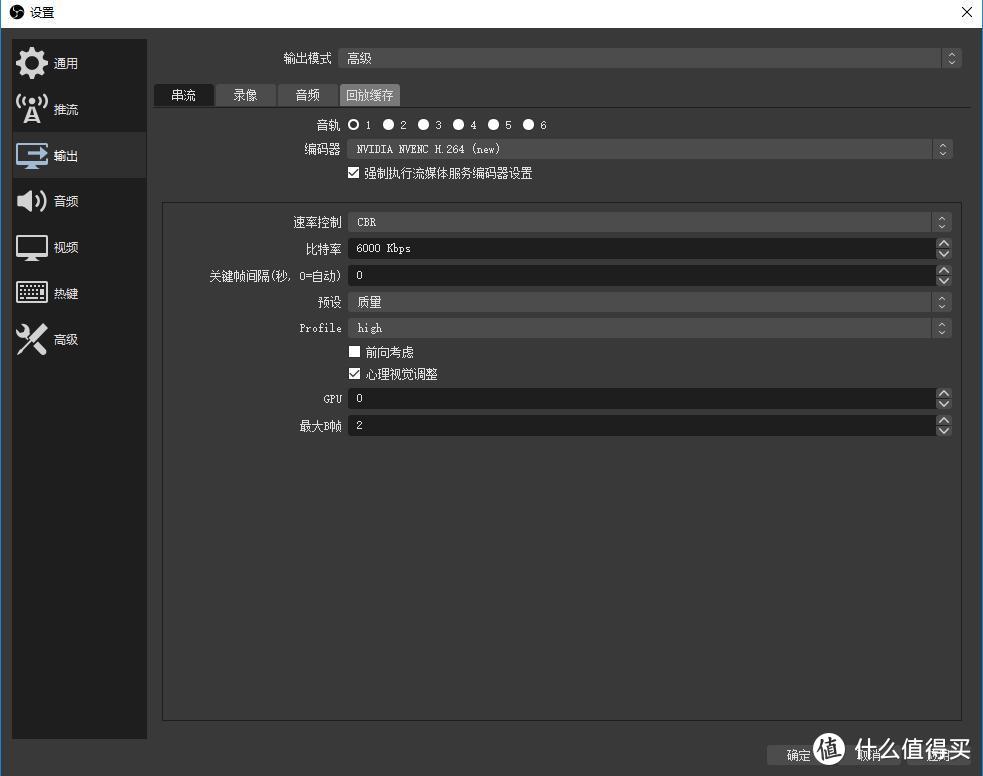This screenshot has height=776, width=983.
Task: Open the 编码器 dropdown NVIDIA NVENC H.264
Action: click(x=650, y=149)
